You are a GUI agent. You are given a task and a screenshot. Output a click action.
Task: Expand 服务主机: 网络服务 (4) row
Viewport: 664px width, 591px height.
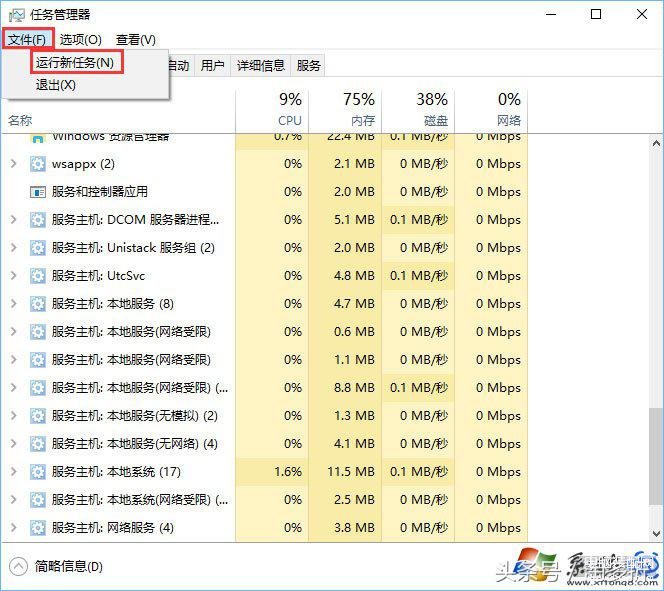pos(13,527)
